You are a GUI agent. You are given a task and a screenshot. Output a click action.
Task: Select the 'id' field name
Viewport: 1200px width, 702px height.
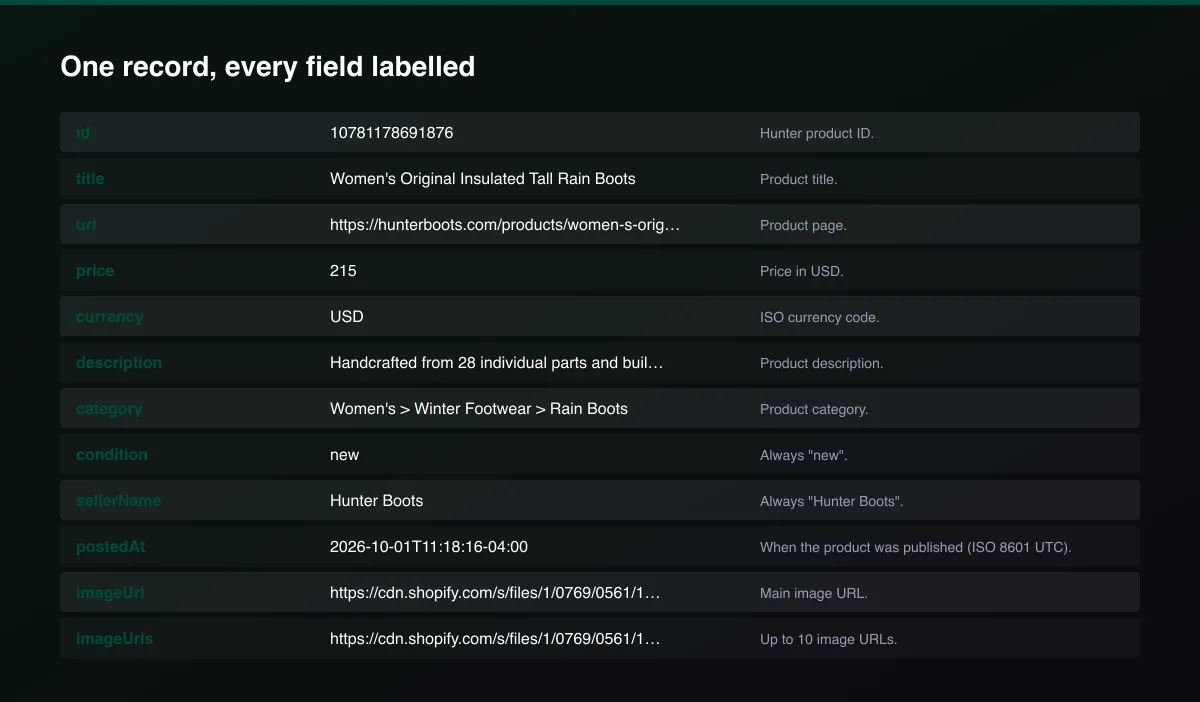[83, 132]
